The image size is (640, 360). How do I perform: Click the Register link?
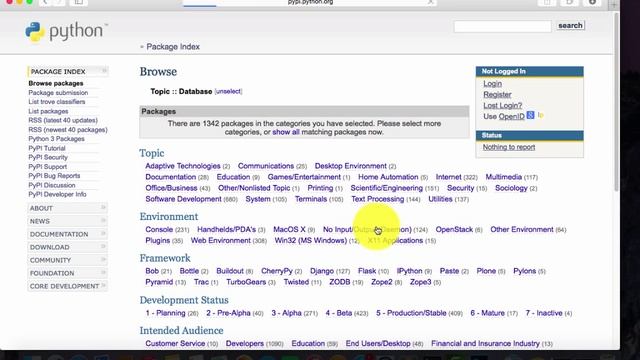pos(497,95)
